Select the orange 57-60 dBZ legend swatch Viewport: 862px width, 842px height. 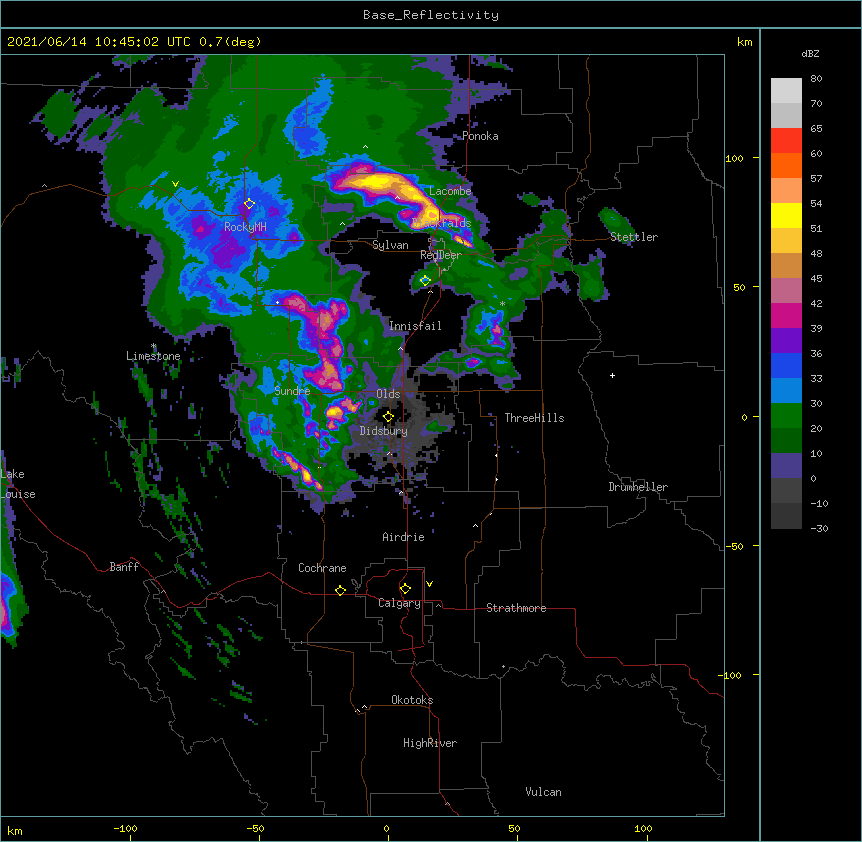(786, 166)
